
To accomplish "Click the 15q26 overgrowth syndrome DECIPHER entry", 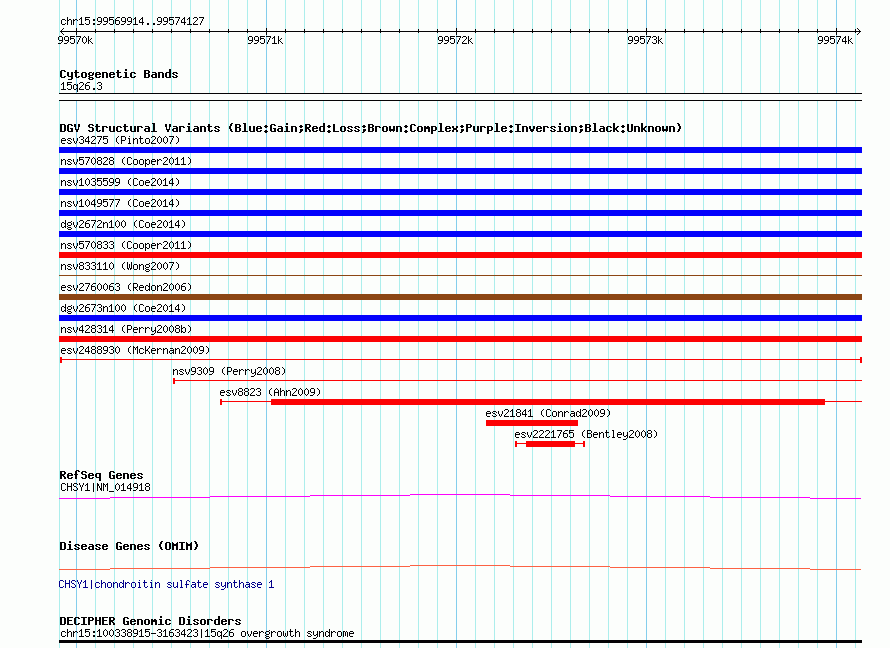I will [206, 633].
